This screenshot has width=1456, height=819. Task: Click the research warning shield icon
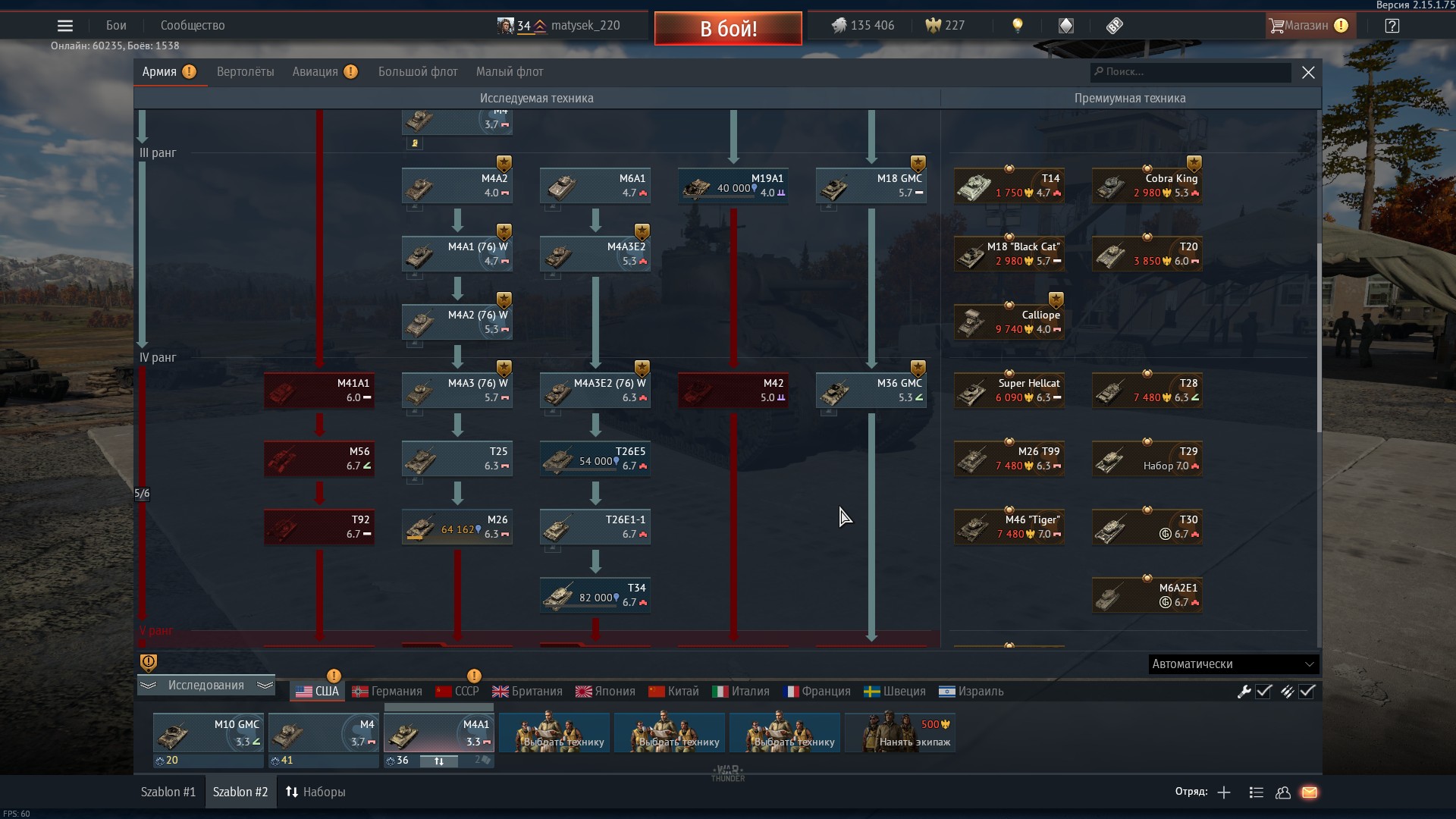149,663
